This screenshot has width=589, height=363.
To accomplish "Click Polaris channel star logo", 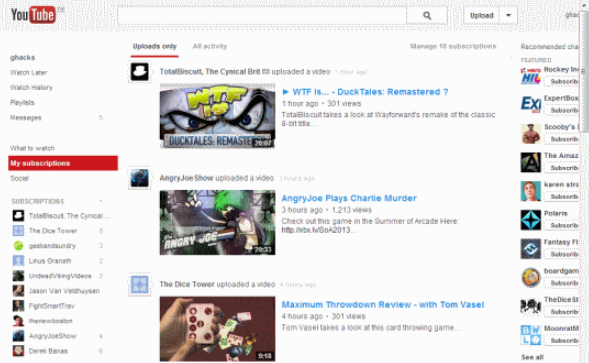I will point(530,220).
